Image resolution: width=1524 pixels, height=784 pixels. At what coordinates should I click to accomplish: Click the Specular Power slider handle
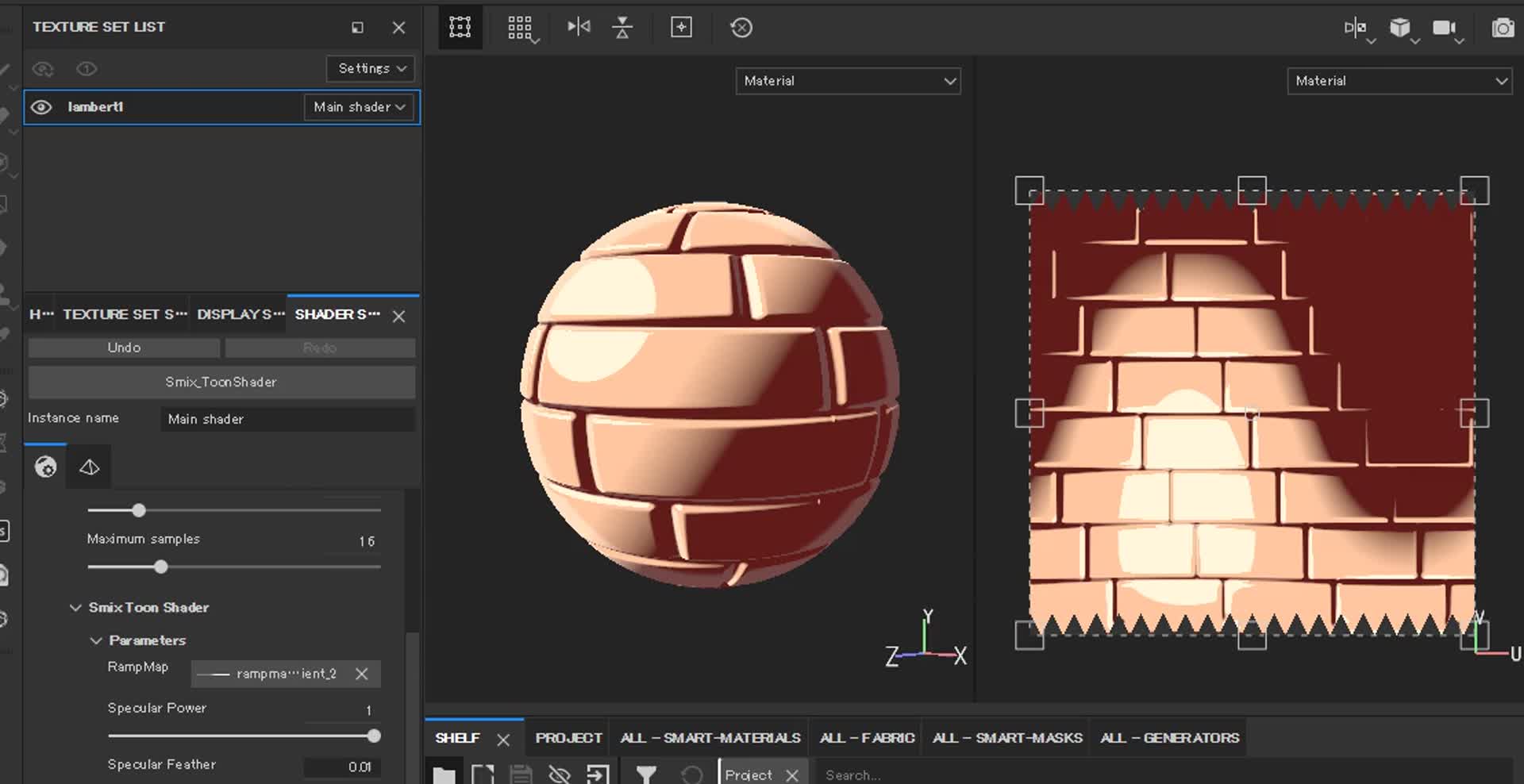point(374,736)
